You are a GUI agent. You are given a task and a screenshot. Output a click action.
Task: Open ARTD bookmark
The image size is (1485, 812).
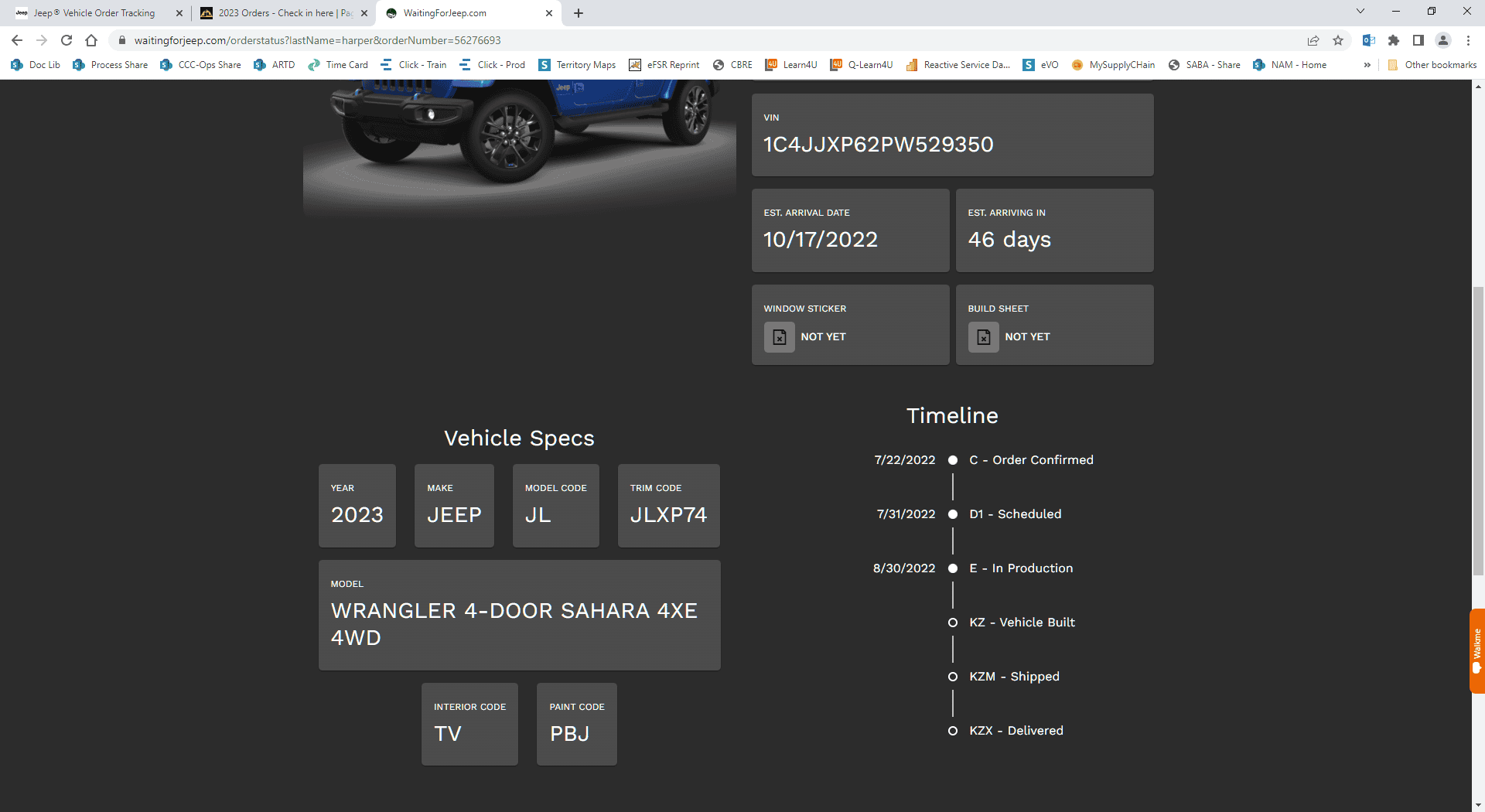point(275,65)
